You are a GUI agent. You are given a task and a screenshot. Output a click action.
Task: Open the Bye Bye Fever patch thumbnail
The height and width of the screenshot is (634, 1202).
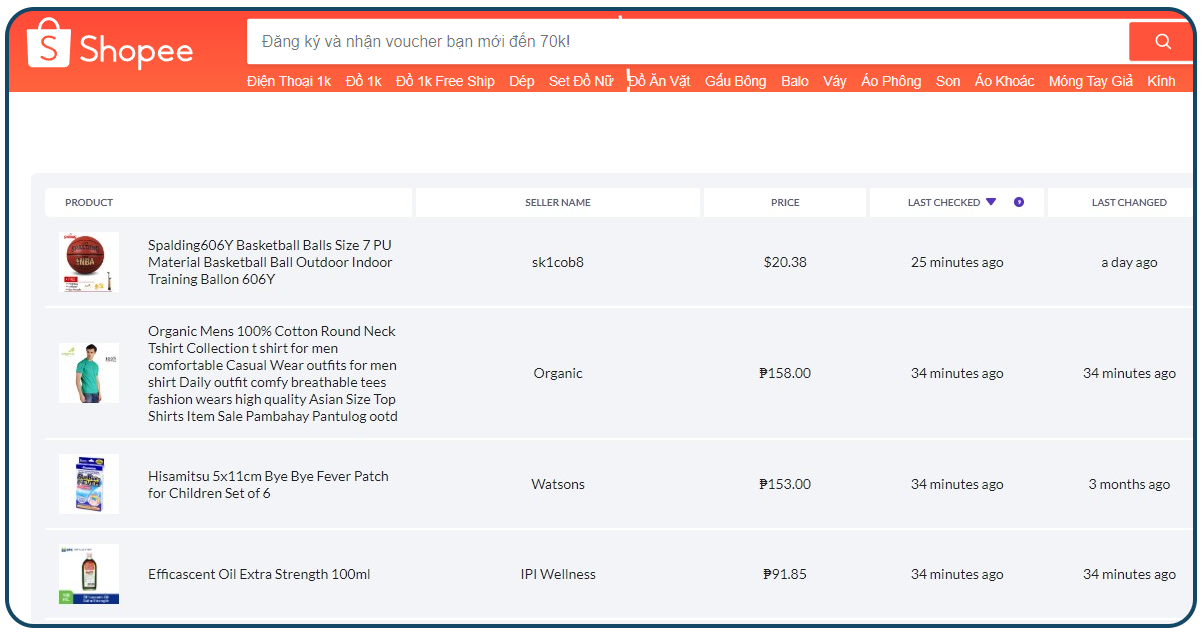point(89,484)
